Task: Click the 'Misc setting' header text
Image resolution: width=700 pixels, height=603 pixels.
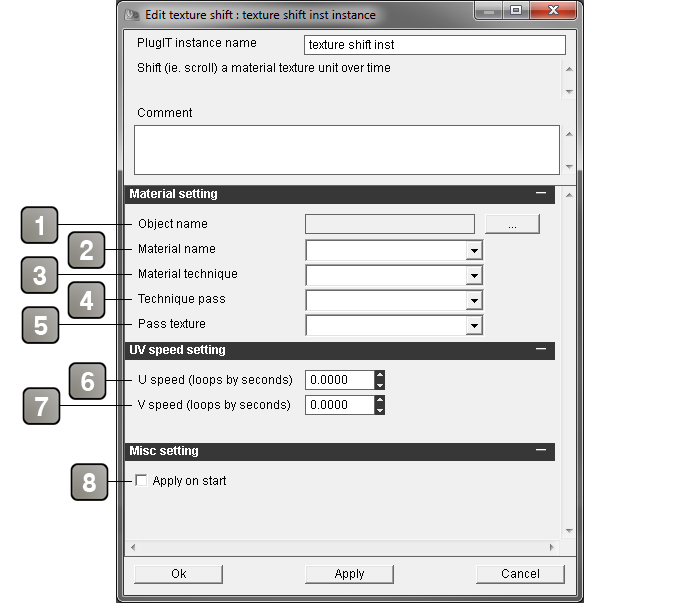Action: point(164,451)
